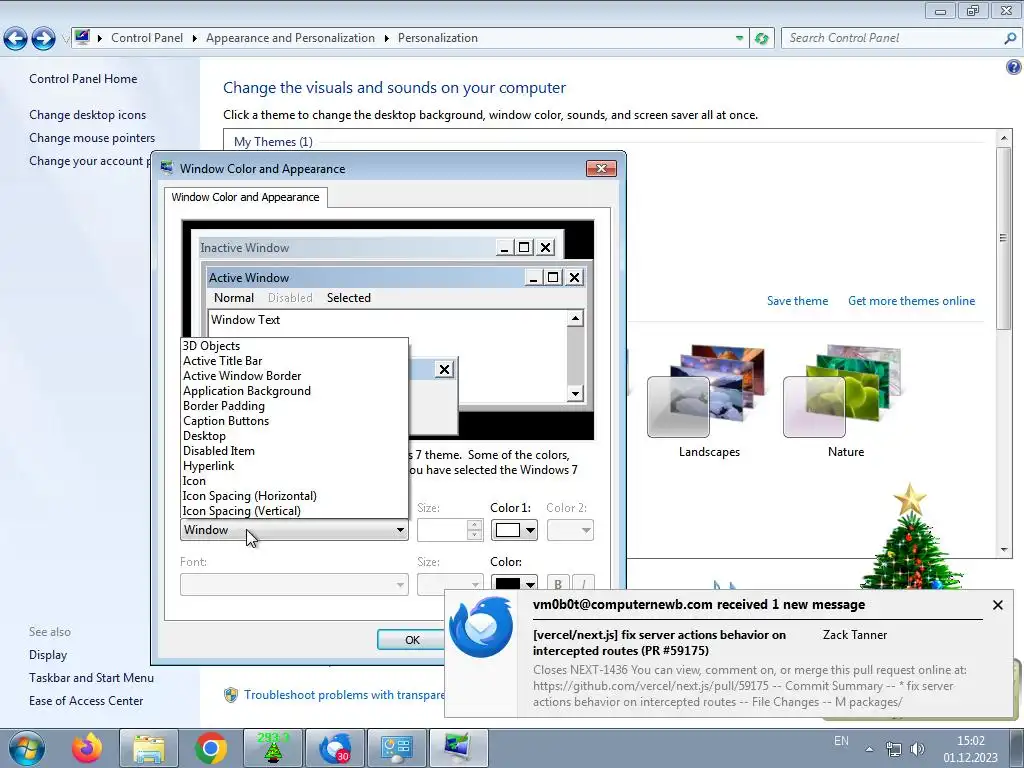Click the close X in message box preview
This screenshot has width=1024, height=768.
[x=444, y=370]
